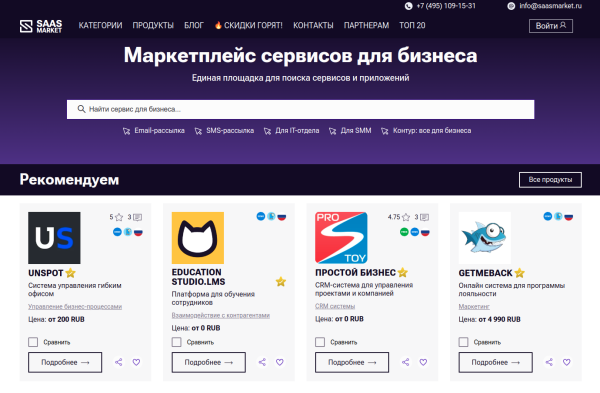Open the CRM системы category link

click(335, 306)
